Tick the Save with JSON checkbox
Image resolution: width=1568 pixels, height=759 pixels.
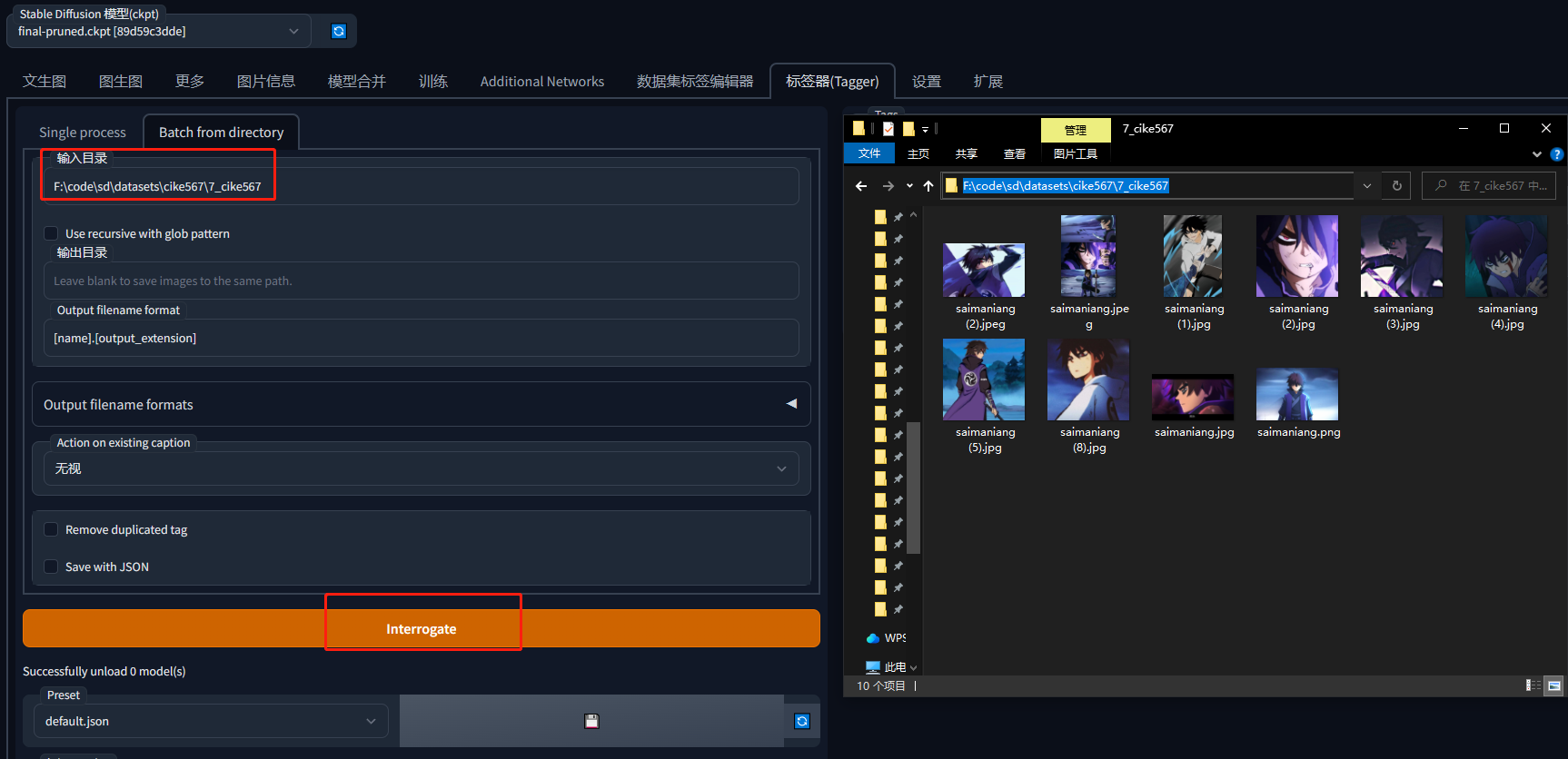point(52,567)
